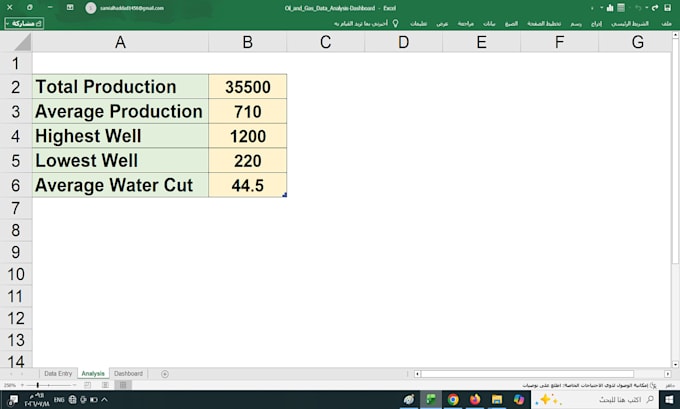Click the Excel icon on the taskbar

click(431, 399)
